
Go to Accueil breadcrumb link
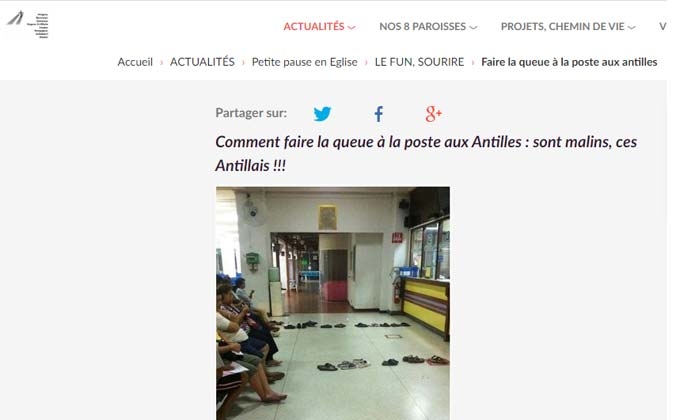(135, 62)
